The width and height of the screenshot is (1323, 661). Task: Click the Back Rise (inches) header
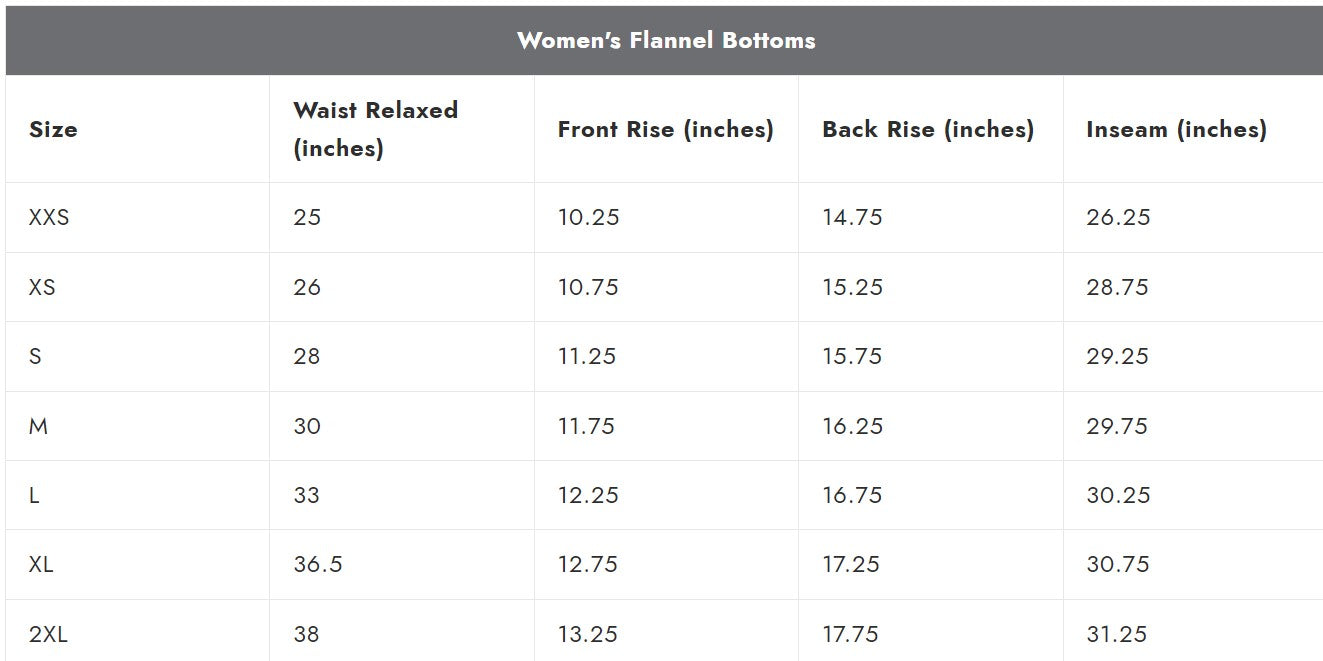coord(927,129)
